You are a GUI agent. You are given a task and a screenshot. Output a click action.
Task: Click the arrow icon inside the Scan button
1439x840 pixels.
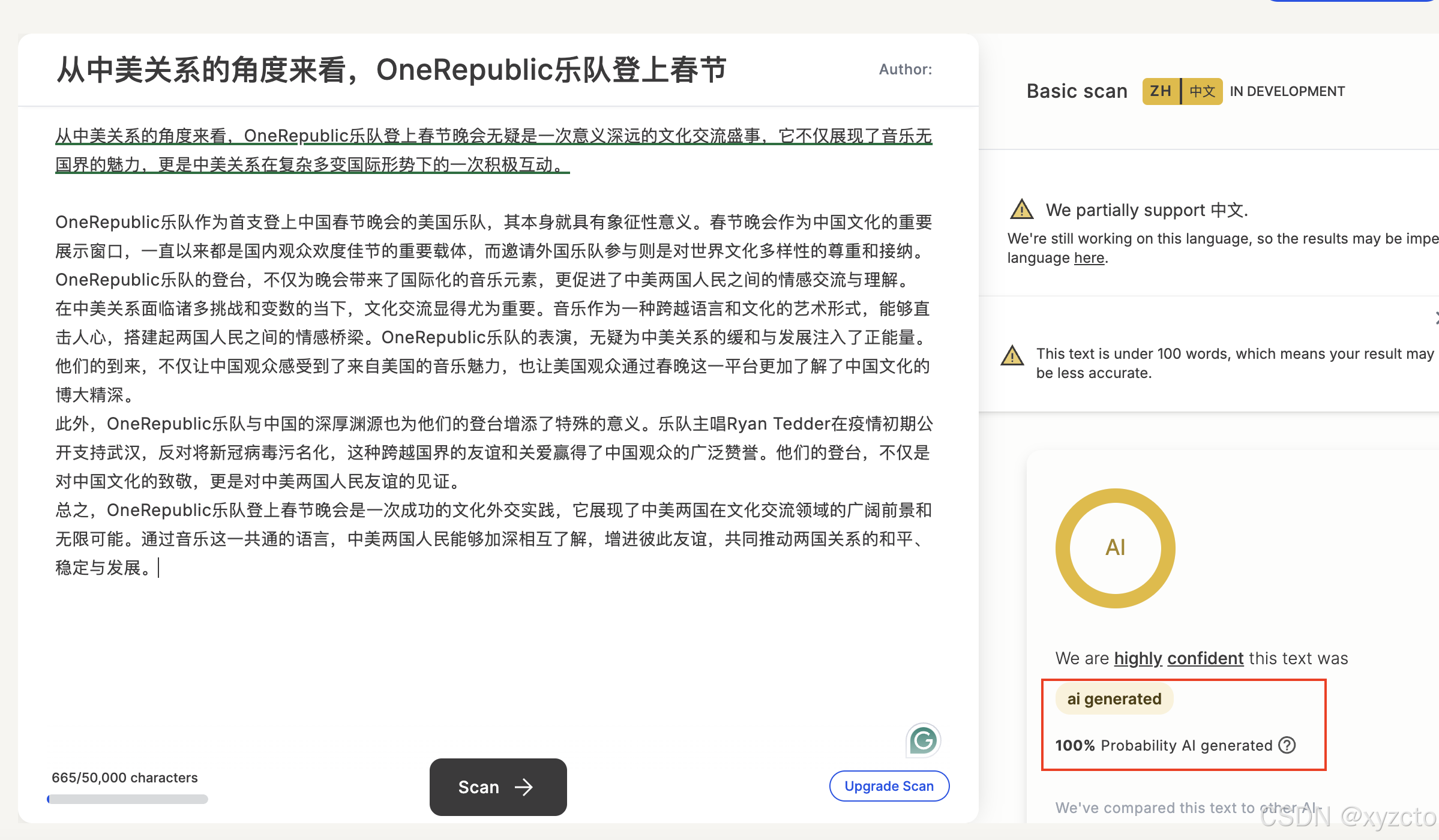(x=524, y=787)
